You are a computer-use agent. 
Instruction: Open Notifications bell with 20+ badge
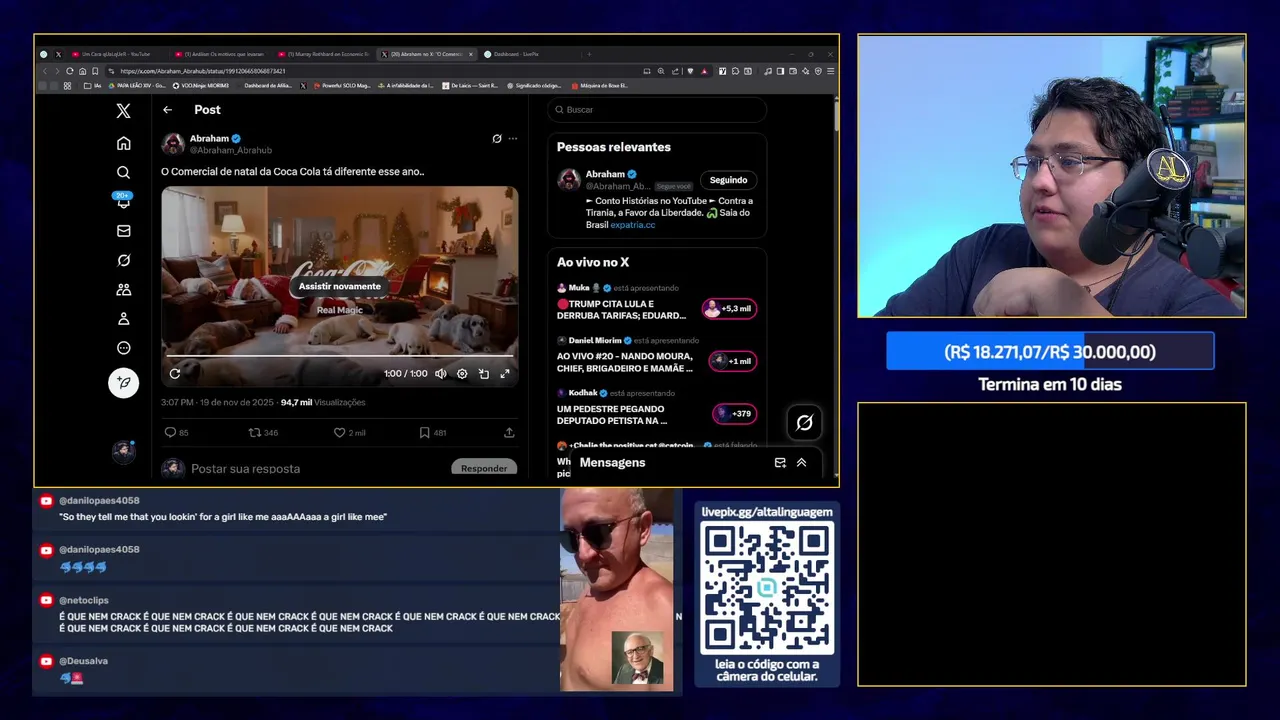coord(123,200)
